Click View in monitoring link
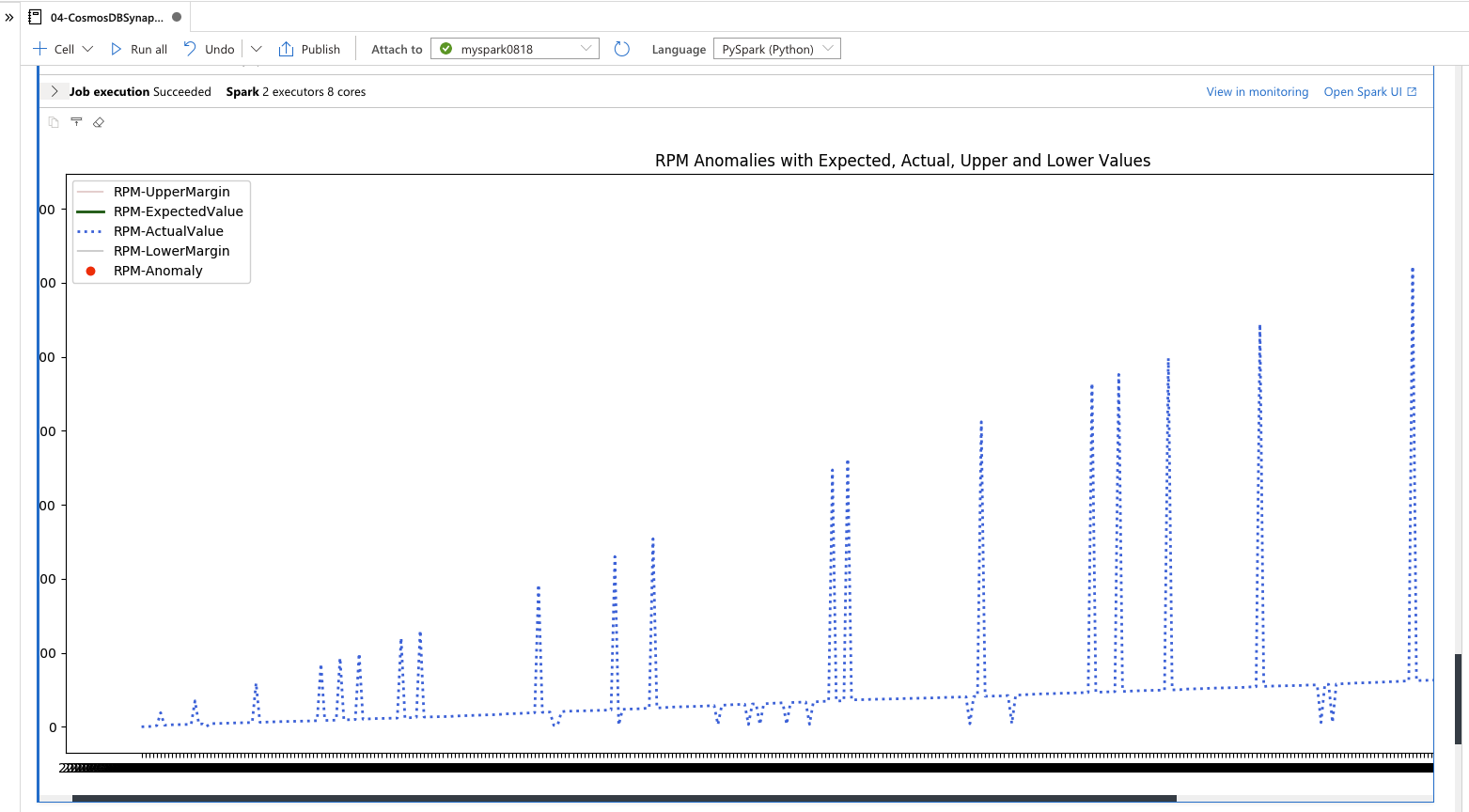 pos(1257,91)
